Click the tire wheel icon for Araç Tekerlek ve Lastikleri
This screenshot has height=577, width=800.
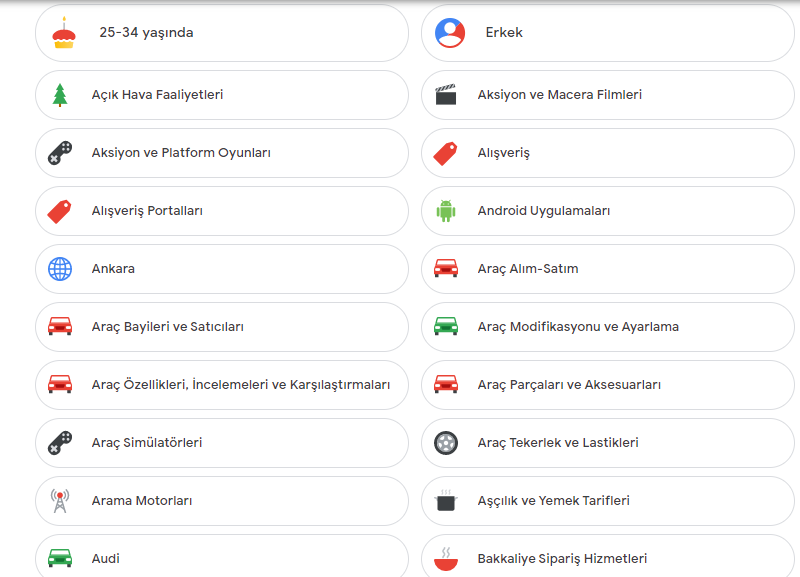[x=446, y=443]
